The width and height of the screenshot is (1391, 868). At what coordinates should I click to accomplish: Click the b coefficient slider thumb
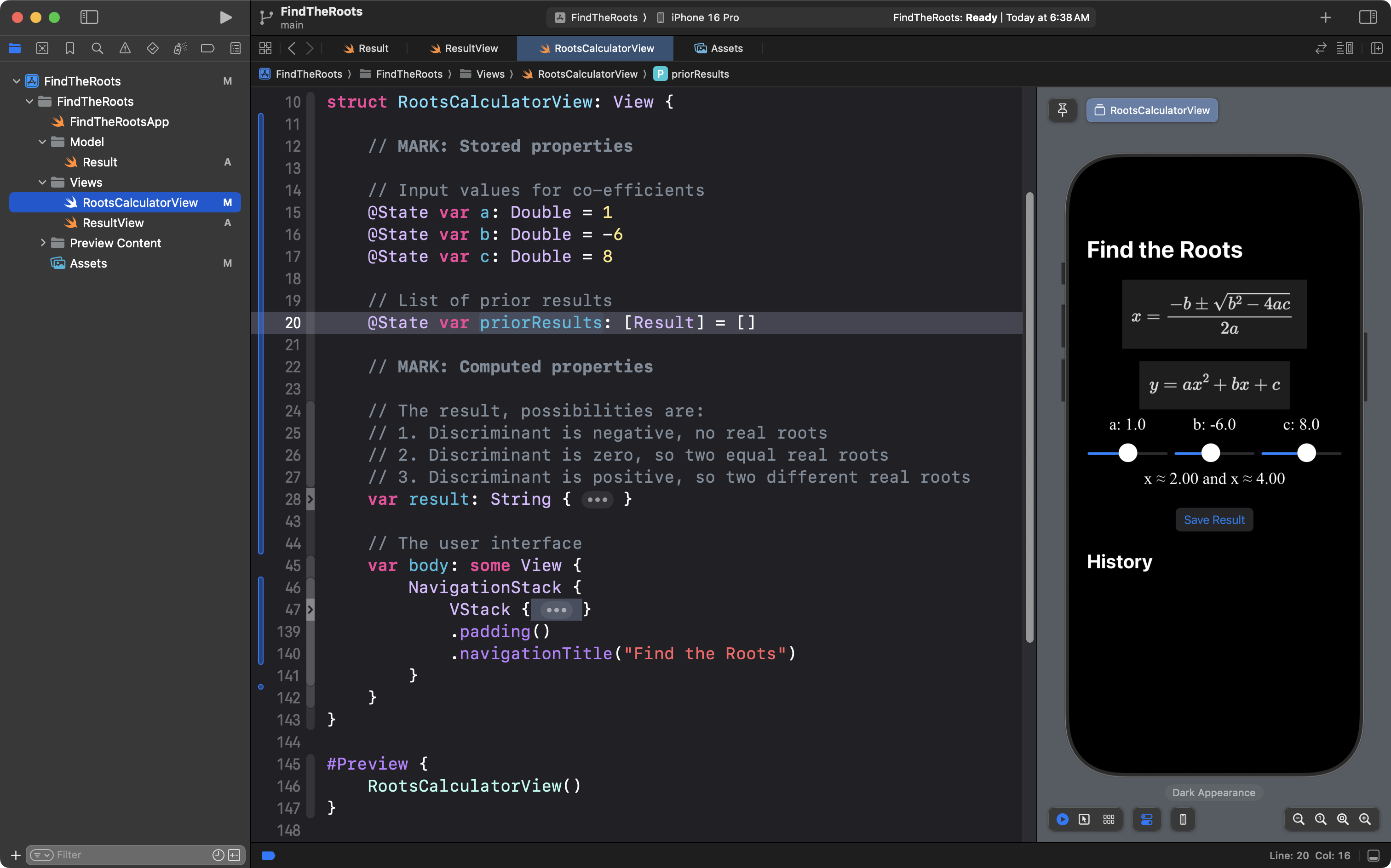(x=1211, y=453)
